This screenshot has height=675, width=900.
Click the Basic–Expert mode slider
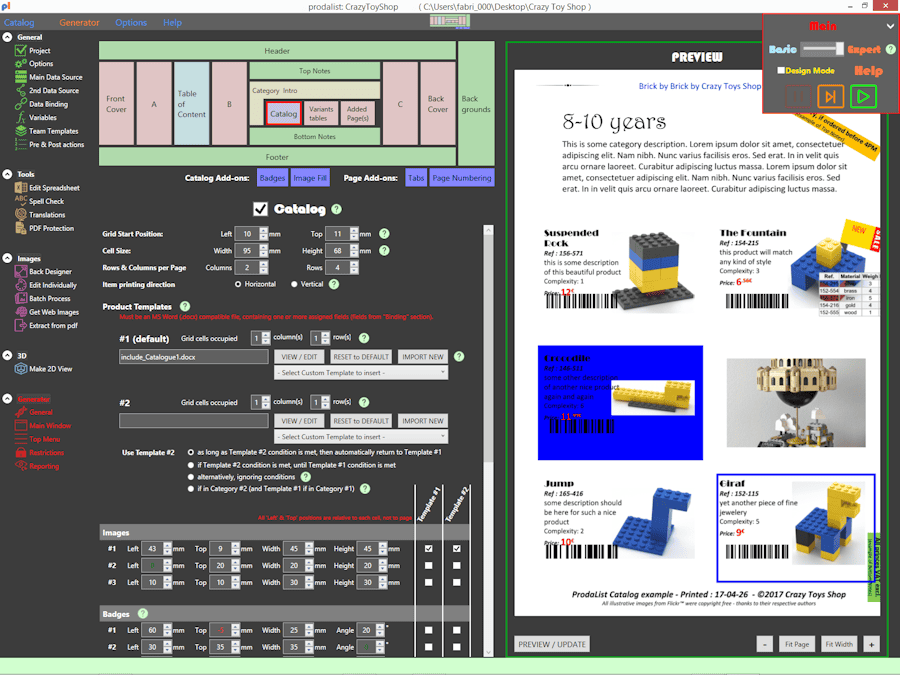point(823,49)
